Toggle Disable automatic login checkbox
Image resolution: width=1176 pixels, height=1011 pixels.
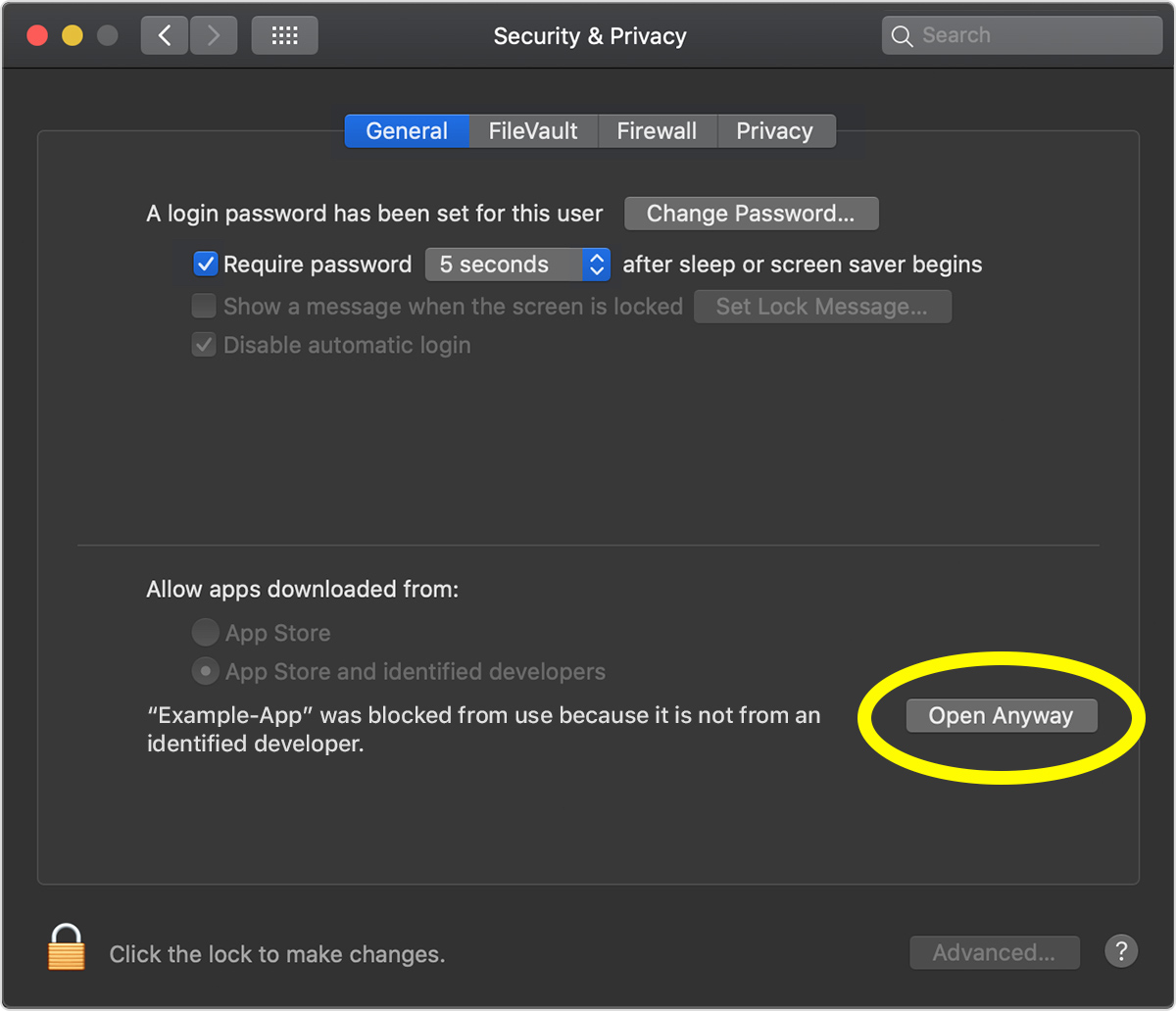[x=204, y=345]
